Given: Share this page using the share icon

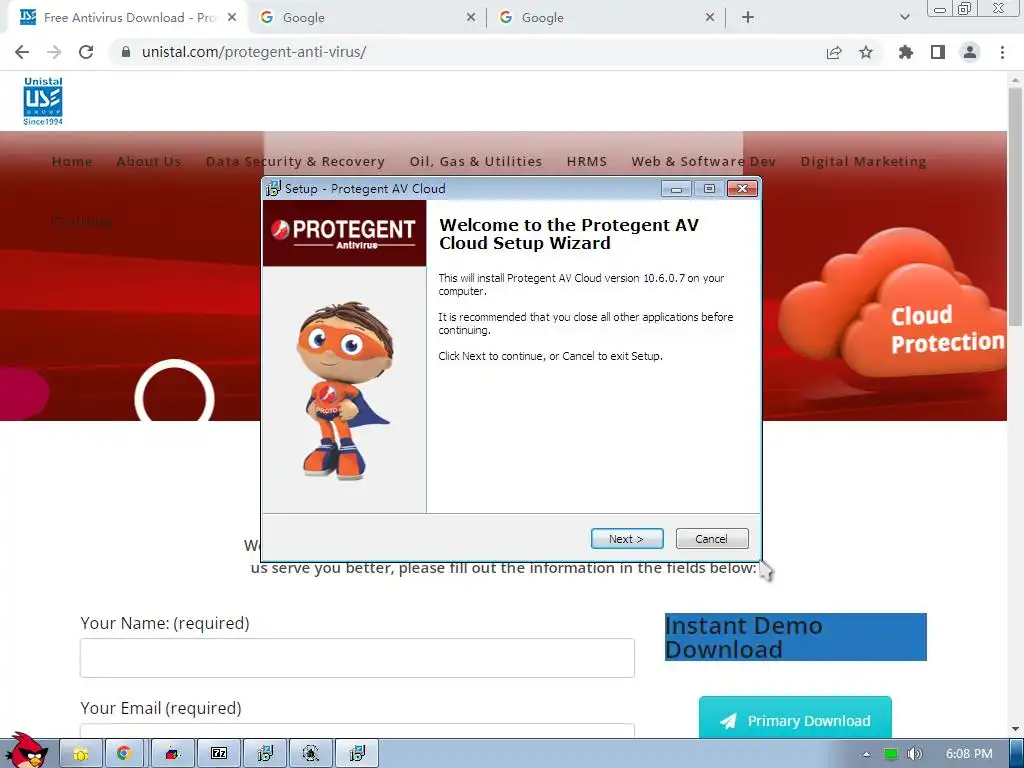Looking at the screenshot, I should pos(834,52).
